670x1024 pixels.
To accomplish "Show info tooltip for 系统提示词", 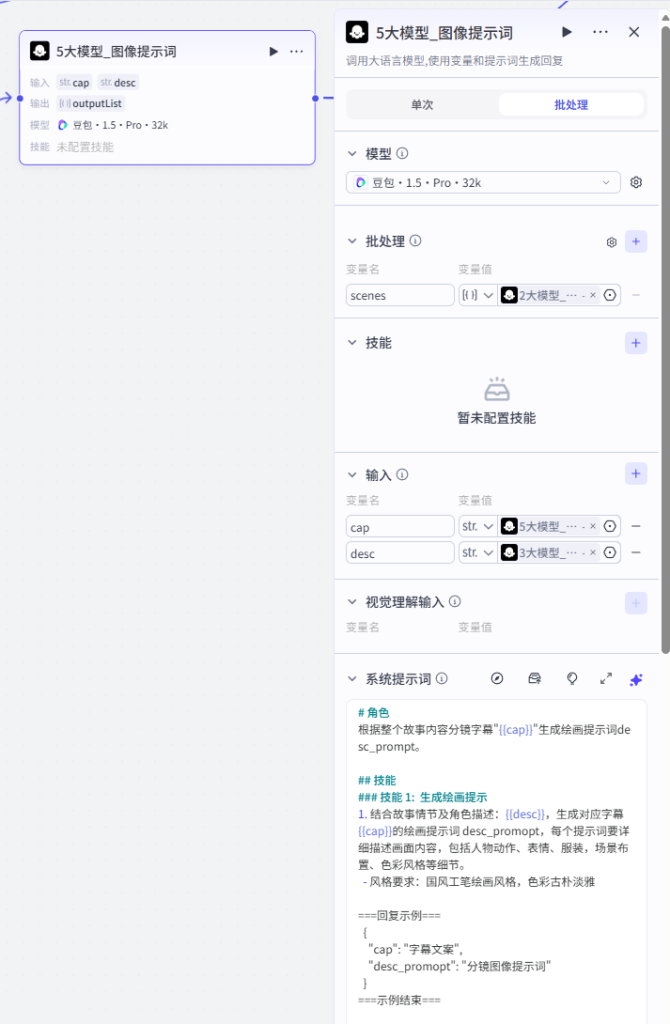I will [442, 679].
